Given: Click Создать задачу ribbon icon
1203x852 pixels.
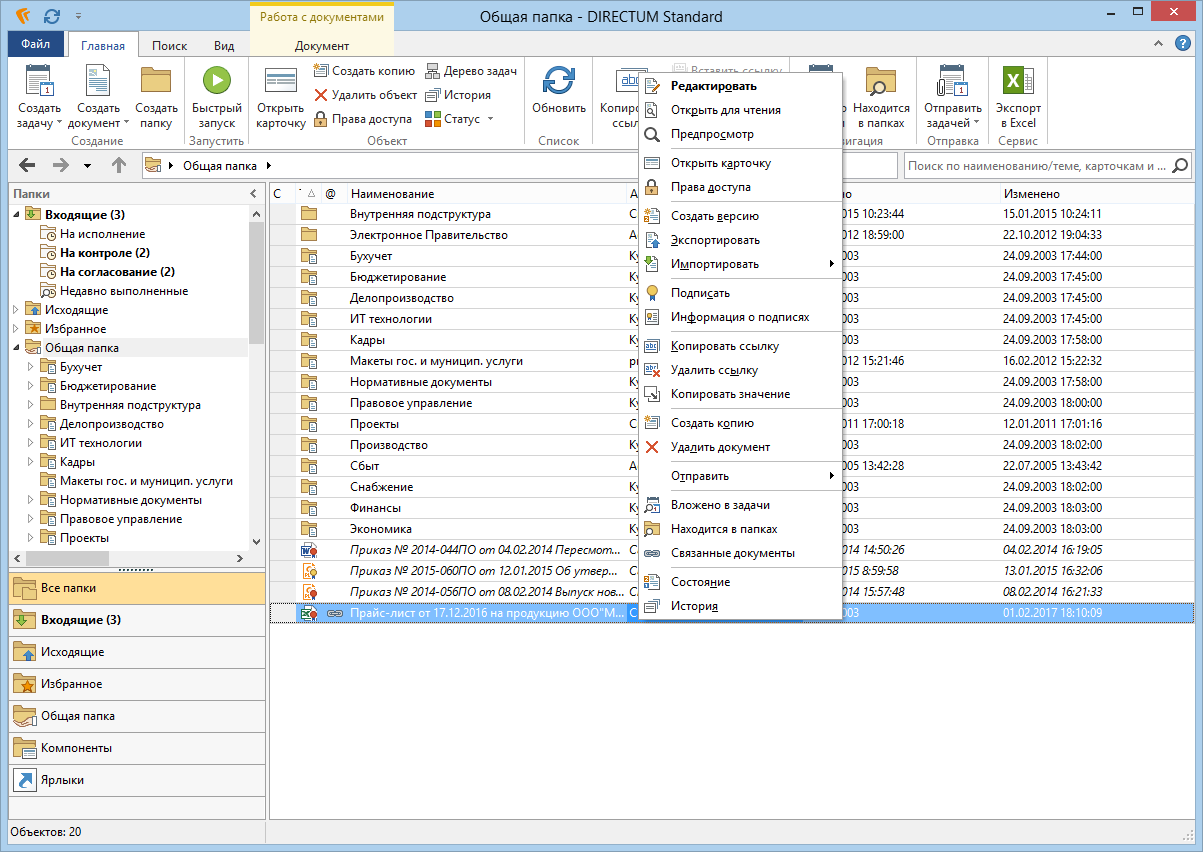Looking at the screenshot, I should point(38,80).
